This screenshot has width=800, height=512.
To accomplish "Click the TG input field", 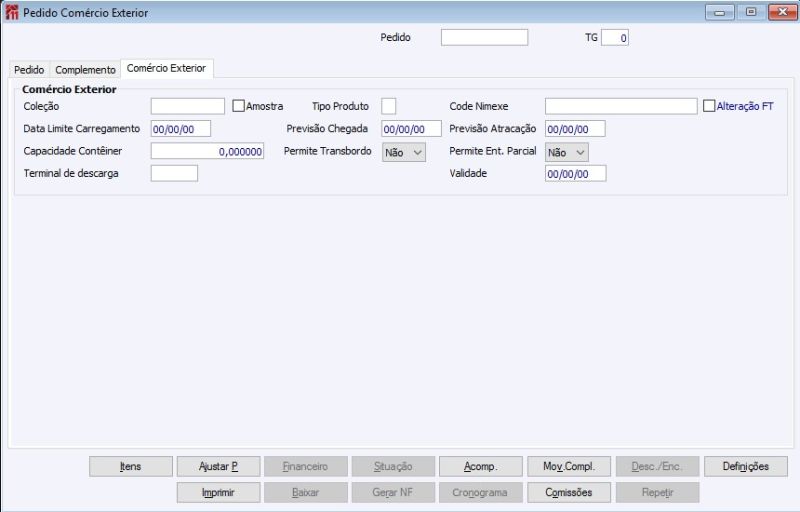I will tap(615, 37).
